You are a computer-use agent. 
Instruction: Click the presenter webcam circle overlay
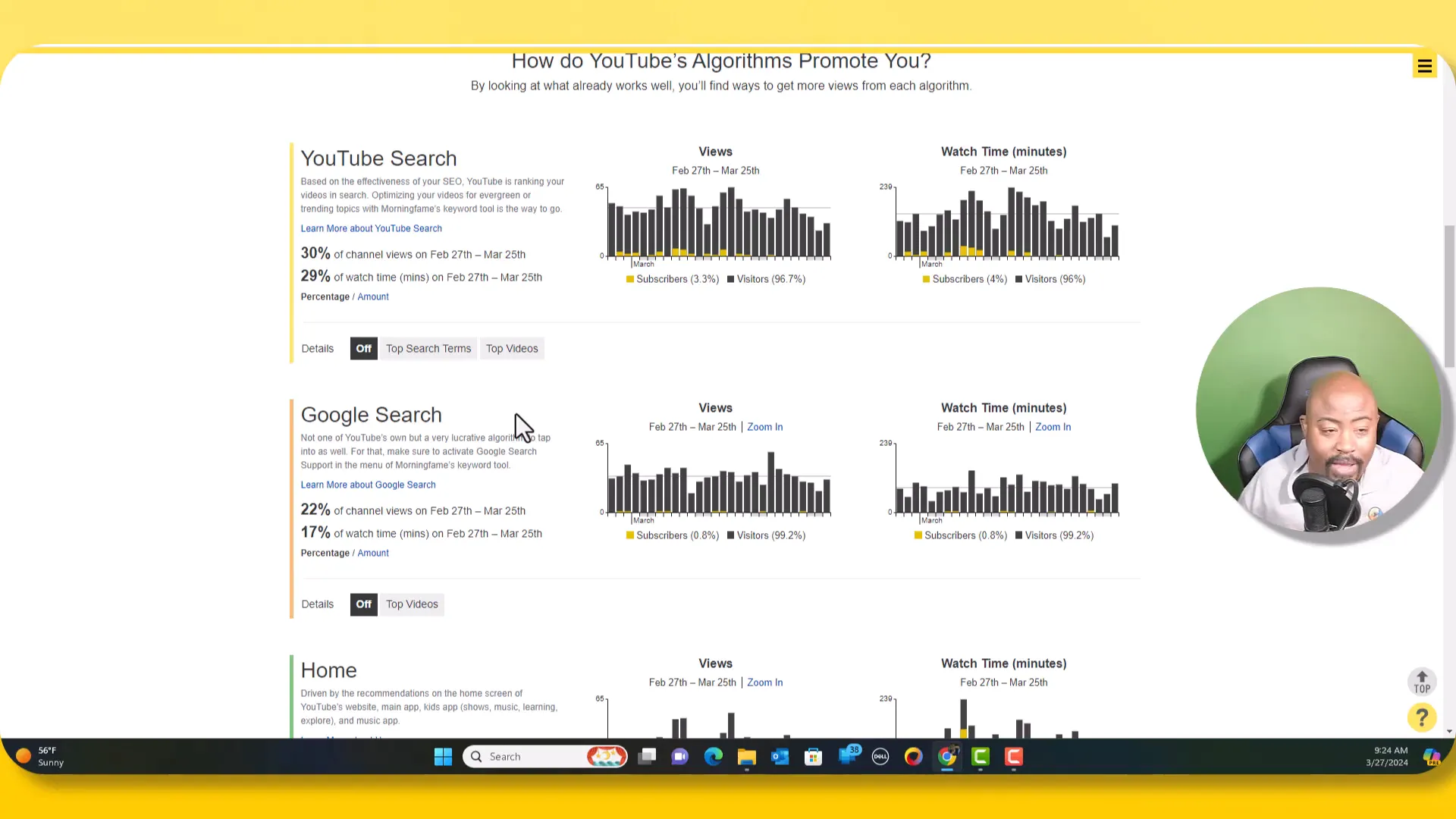[1318, 409]
